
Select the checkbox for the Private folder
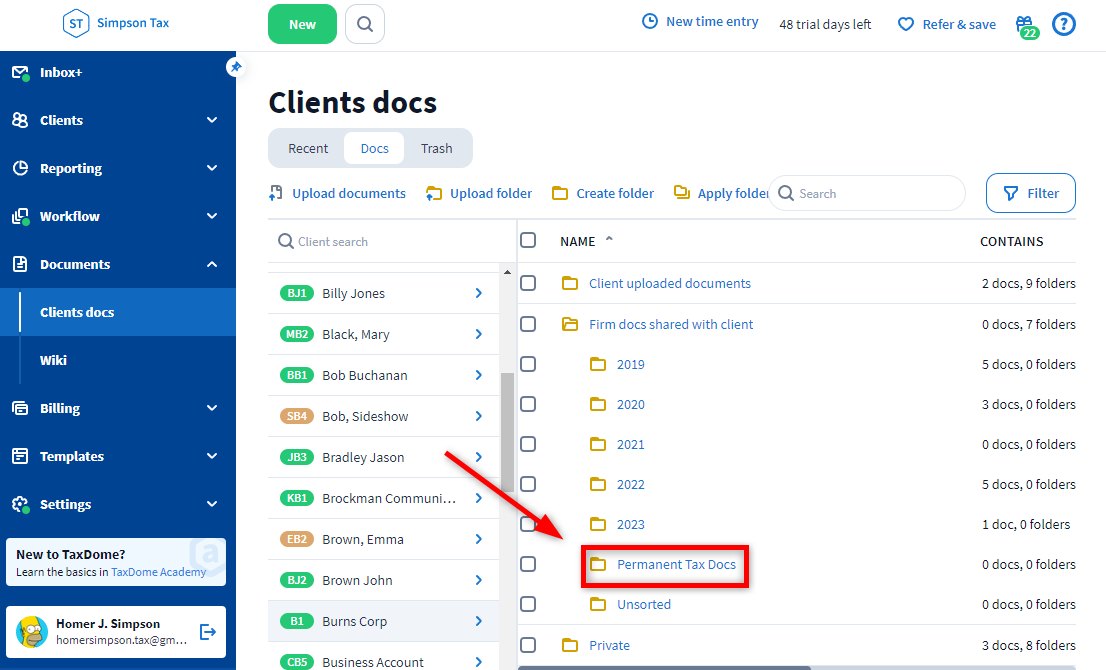[528, 645]
